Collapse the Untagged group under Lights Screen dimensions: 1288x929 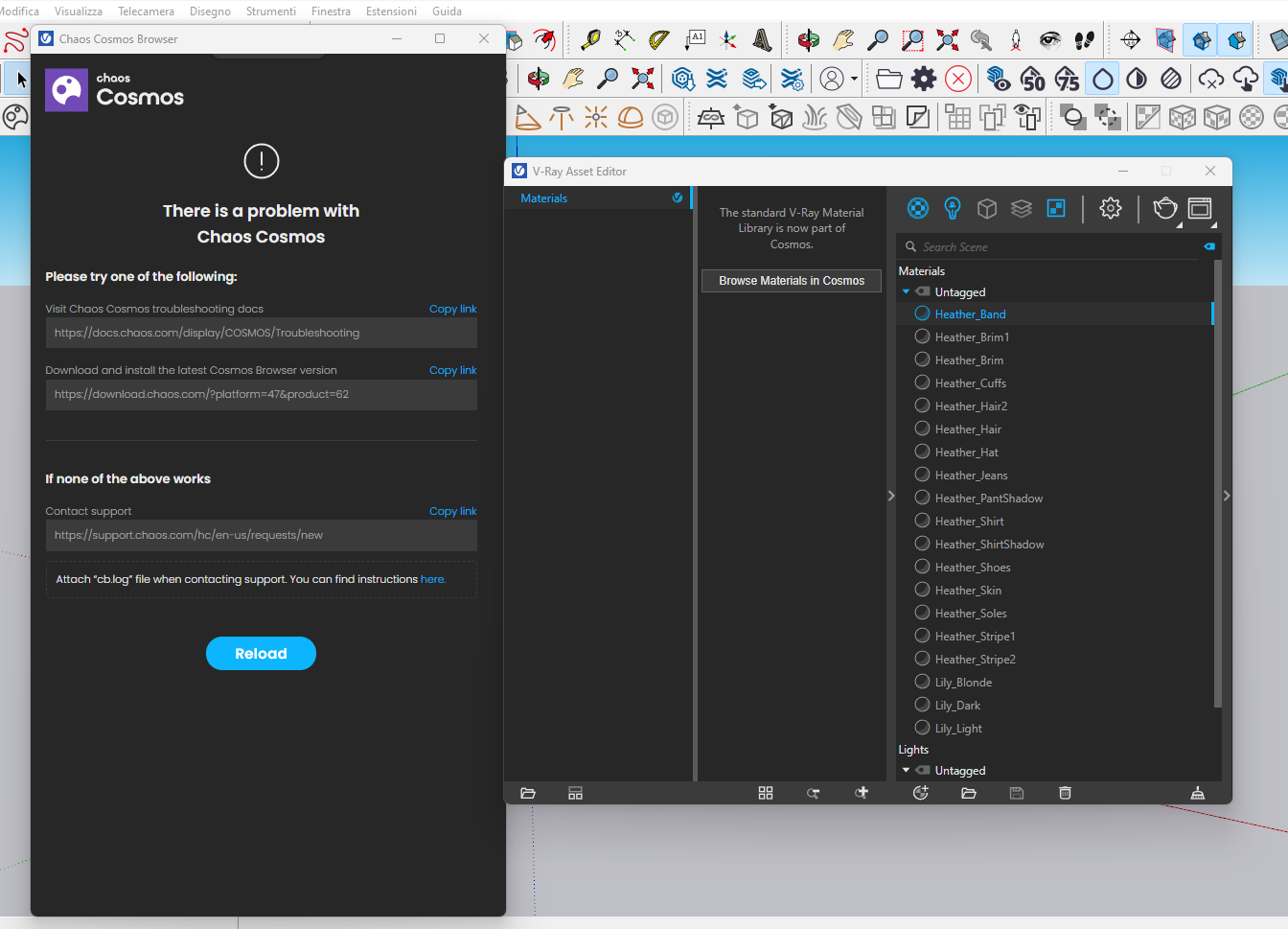[906, 770]
